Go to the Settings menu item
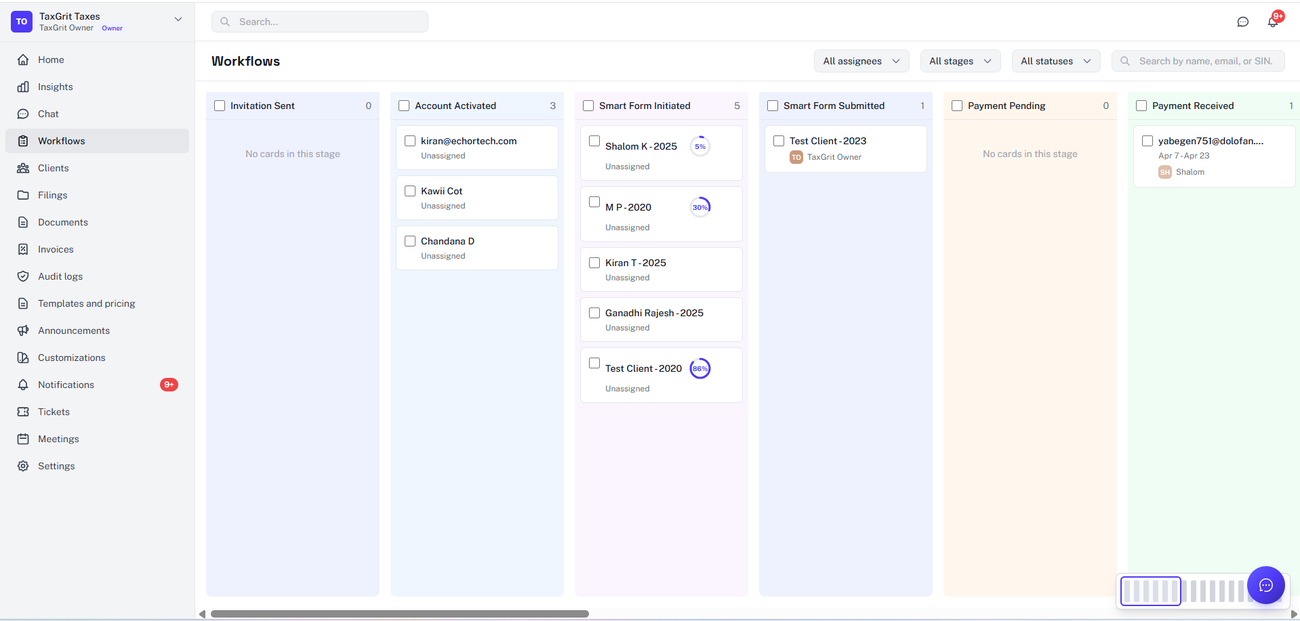Viewport: 1300px width, 621px height. 97,466
